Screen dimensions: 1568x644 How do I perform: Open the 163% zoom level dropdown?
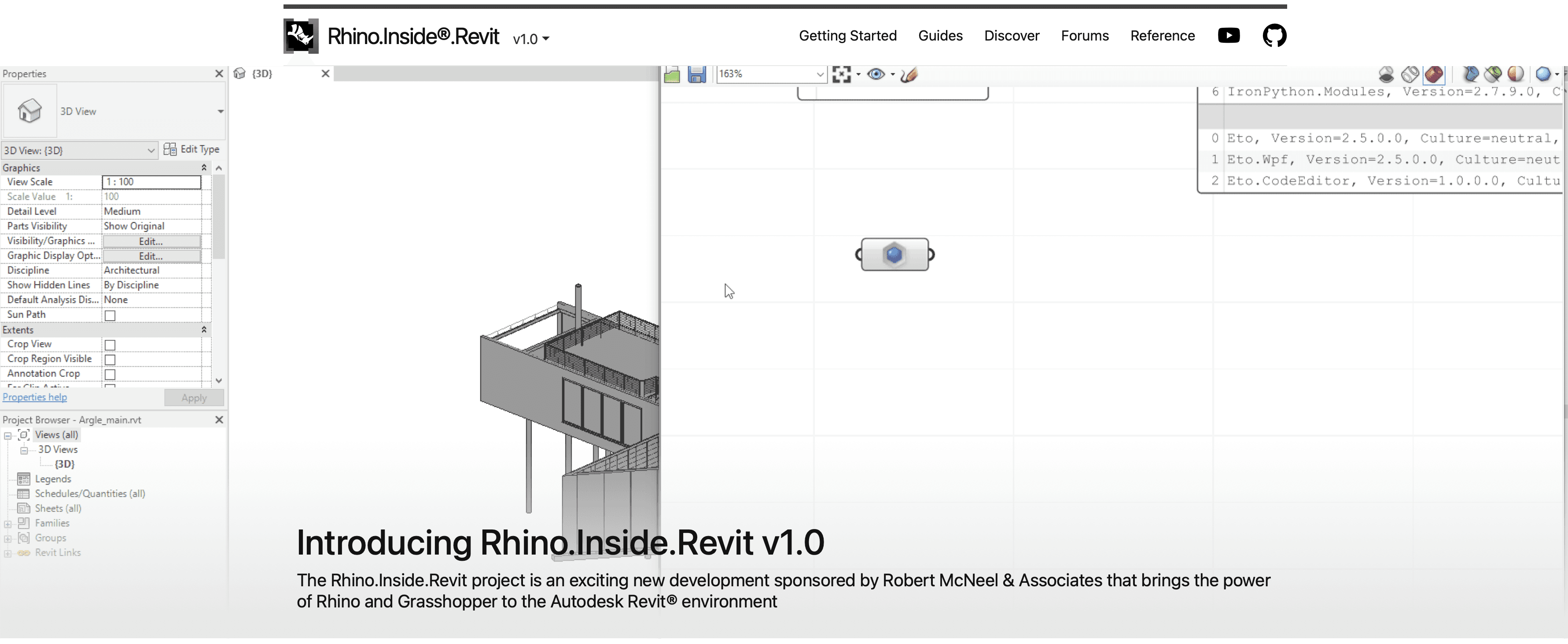pos(819,74)
